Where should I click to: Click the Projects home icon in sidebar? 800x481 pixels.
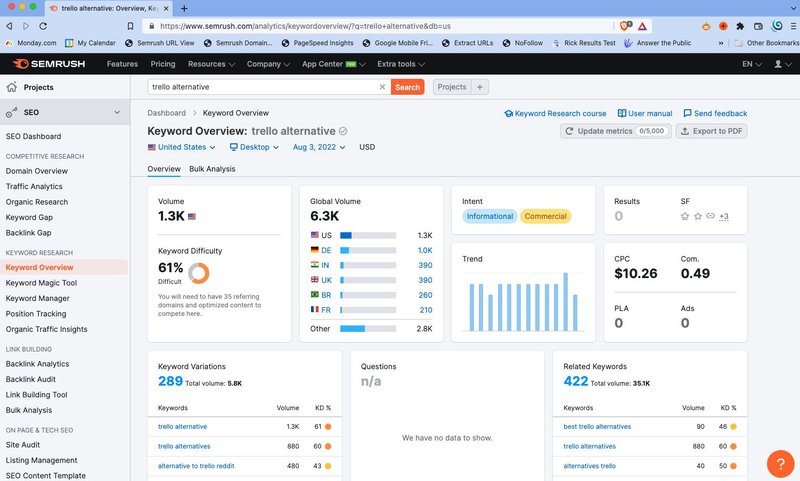click(x=12, y=87)
